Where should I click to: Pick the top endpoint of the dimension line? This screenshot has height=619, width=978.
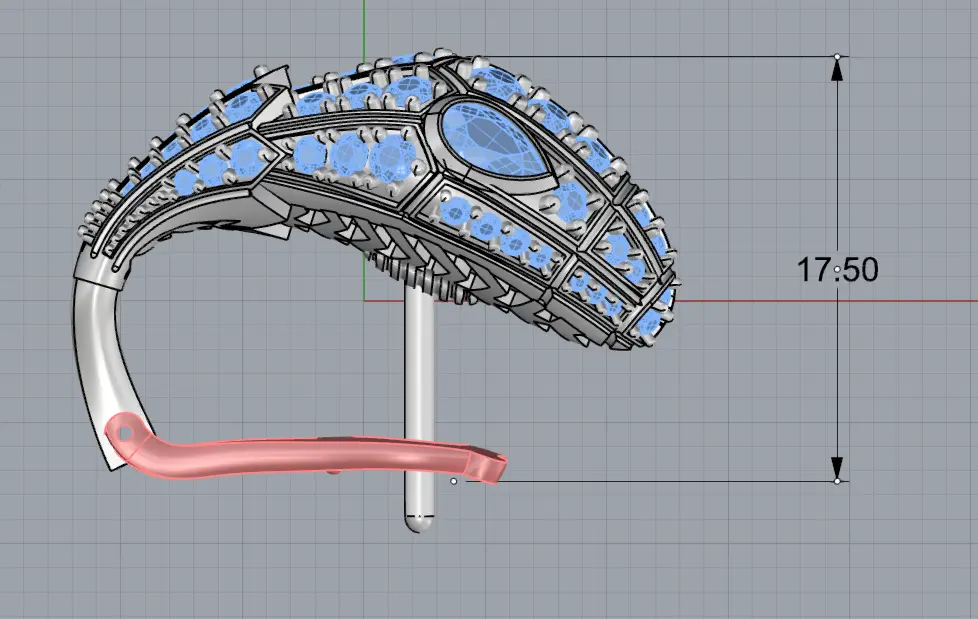837,56
